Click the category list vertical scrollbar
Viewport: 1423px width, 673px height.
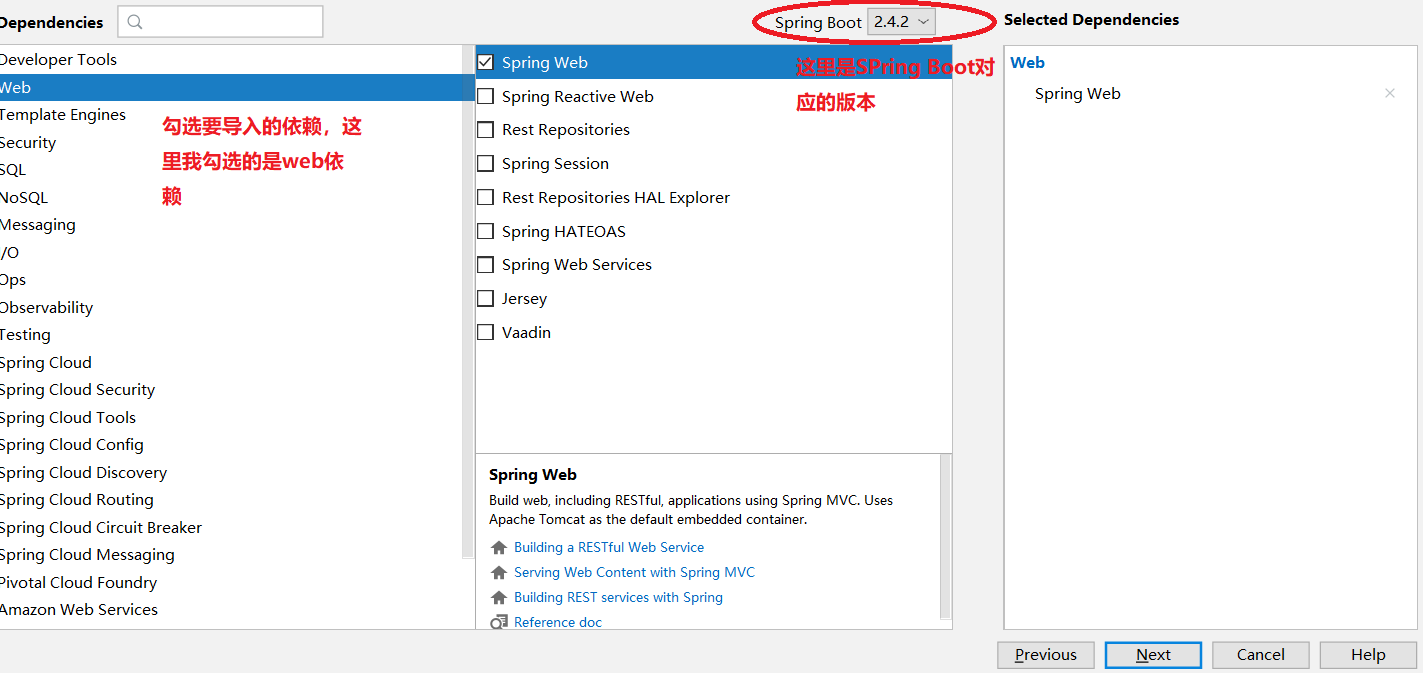coord(468,300)
